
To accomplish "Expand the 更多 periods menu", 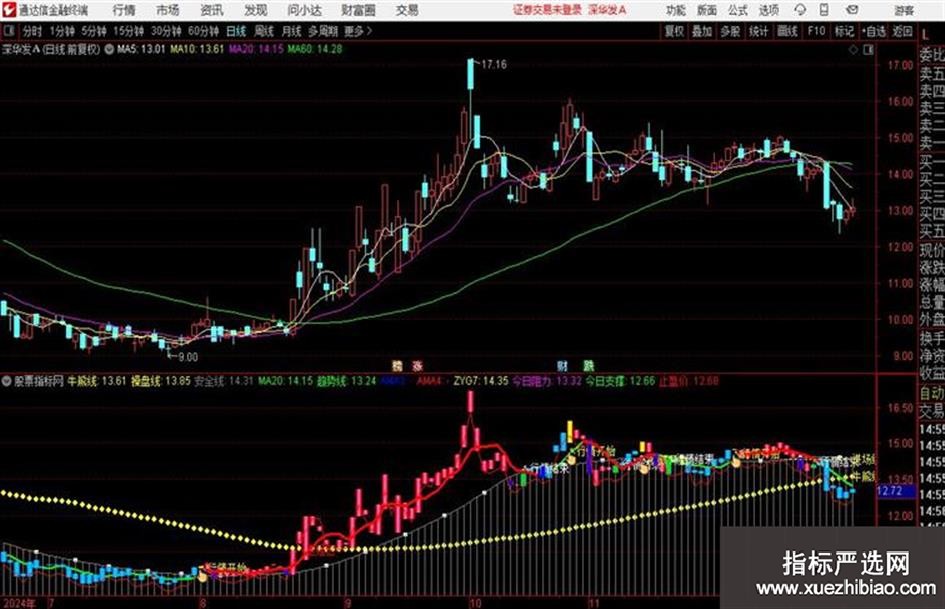I will coord(357,31).
